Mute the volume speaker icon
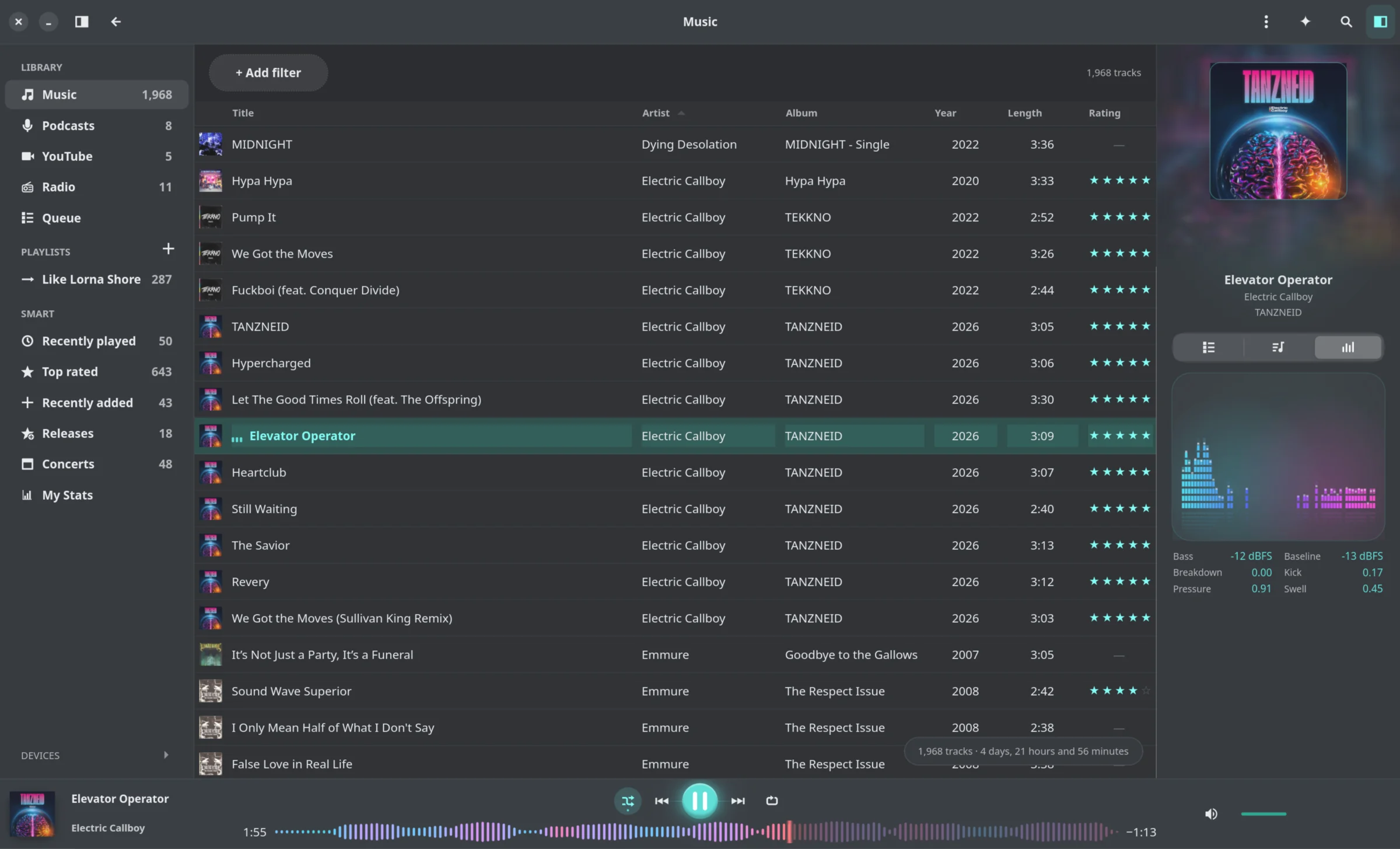1400x849 pixels. tap(1211, 813)
